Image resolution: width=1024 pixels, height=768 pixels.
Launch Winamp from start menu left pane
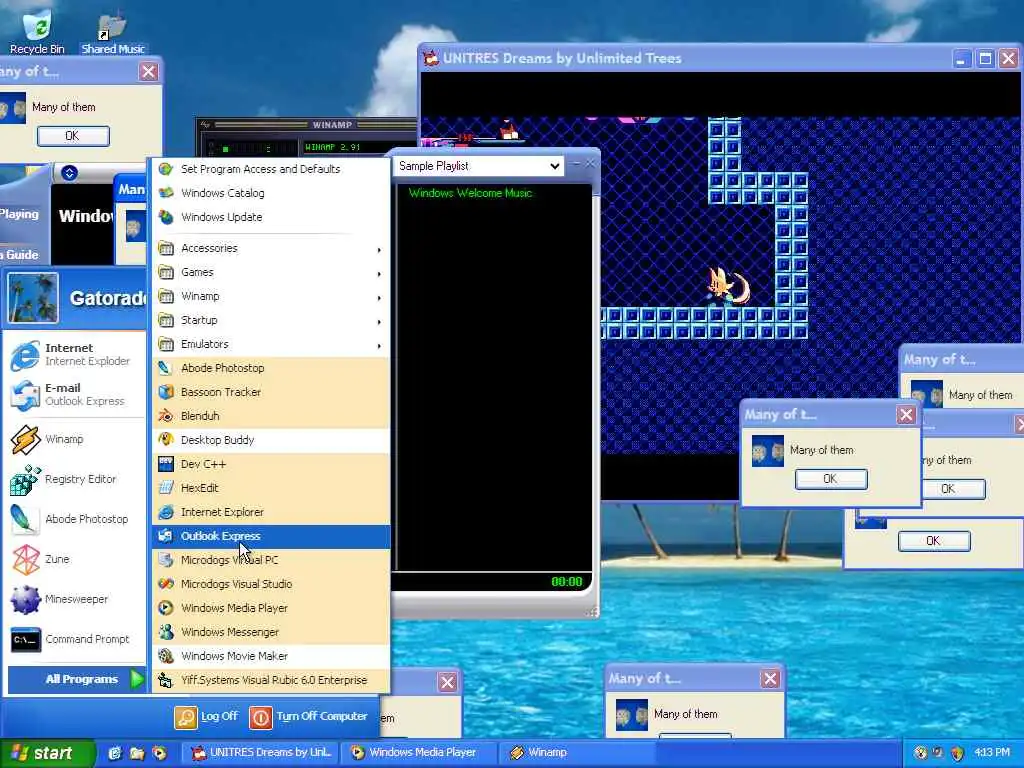coord(75,439)
